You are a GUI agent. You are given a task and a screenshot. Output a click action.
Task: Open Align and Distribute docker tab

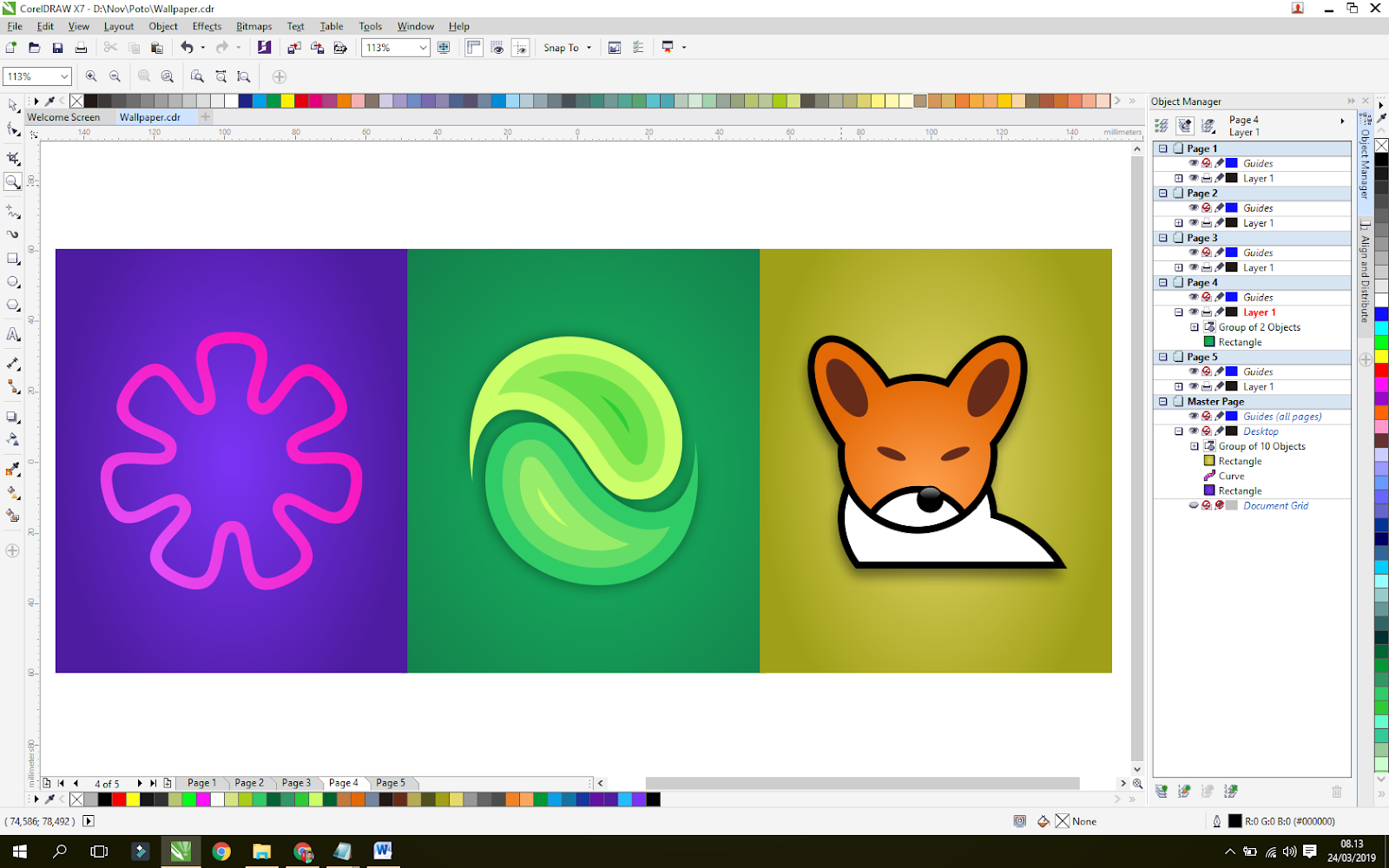1365,272
